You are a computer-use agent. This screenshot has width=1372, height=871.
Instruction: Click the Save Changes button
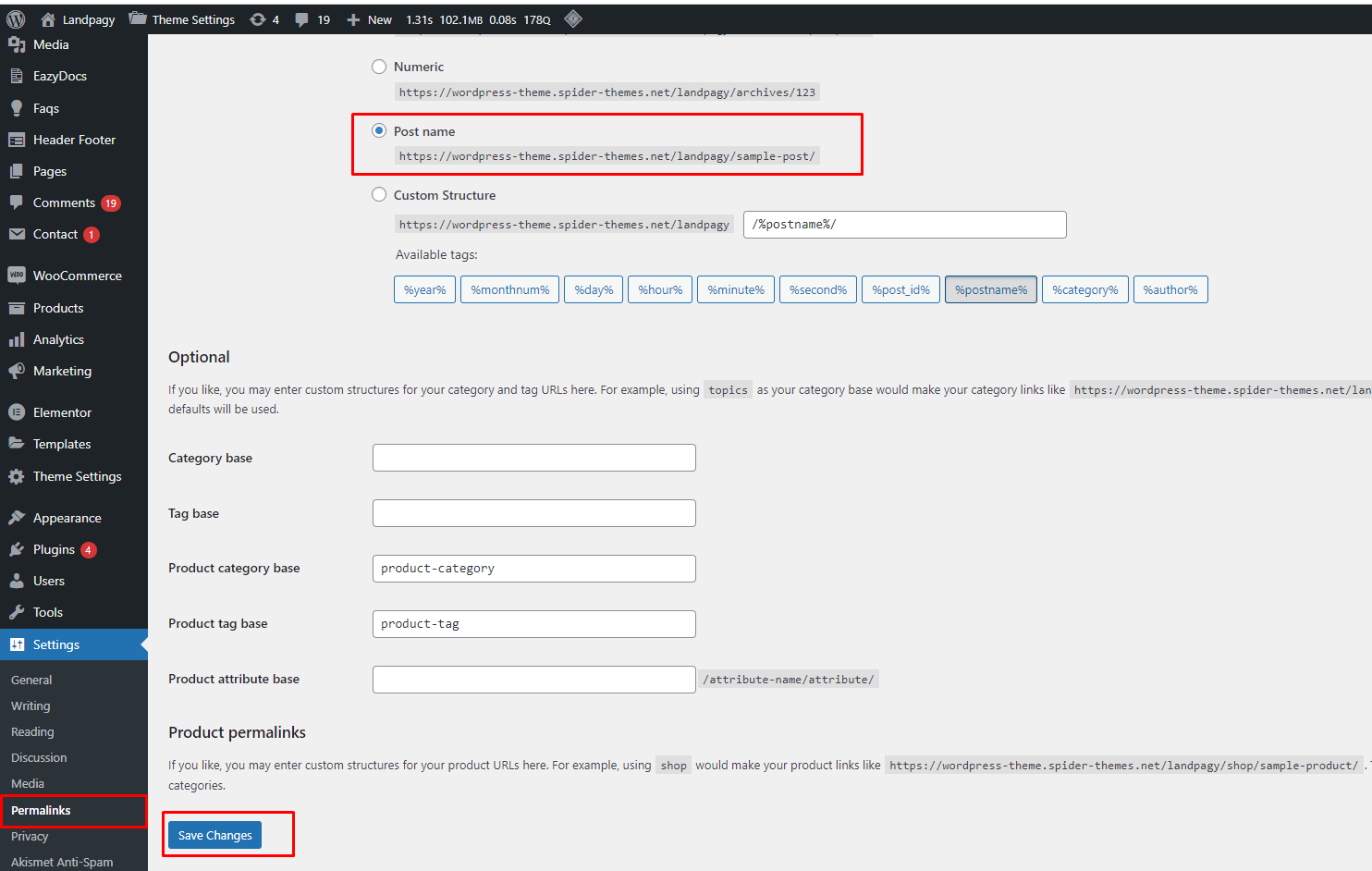(x=214, y=835)
